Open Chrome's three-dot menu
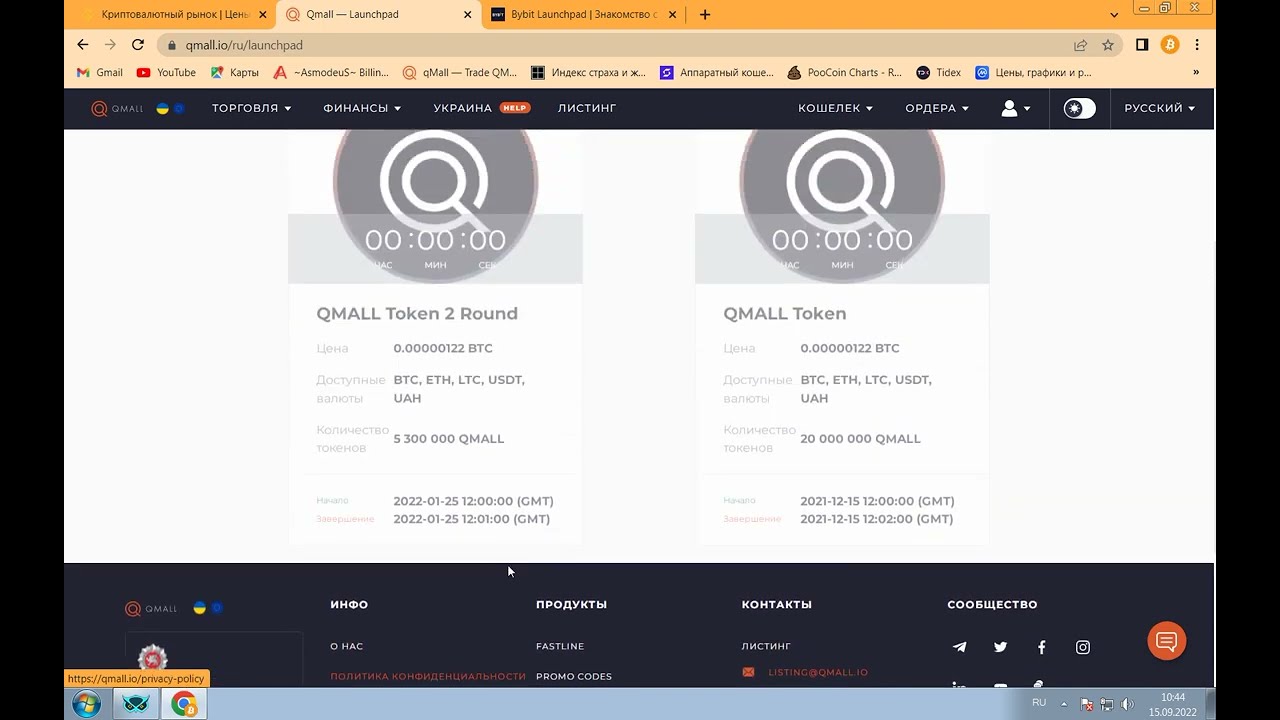 coord(1197,45)
